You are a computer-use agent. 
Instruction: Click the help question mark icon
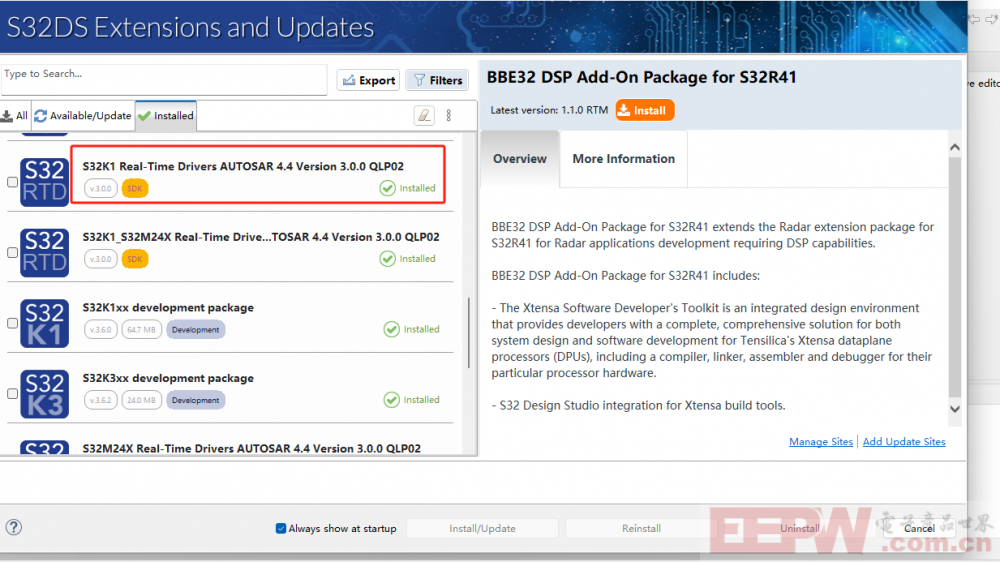click(x=13, y=527)
